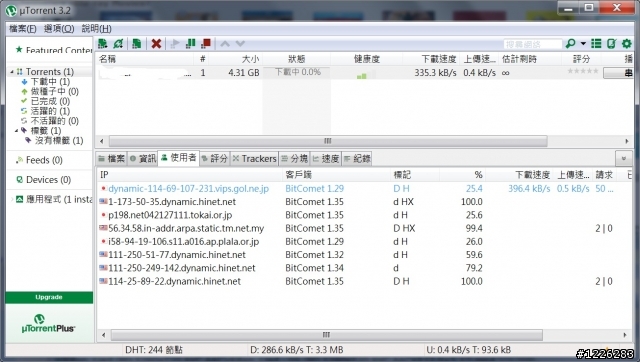Collapse the Torrents tree node arrow
The image size is (640, 362).
12,72
